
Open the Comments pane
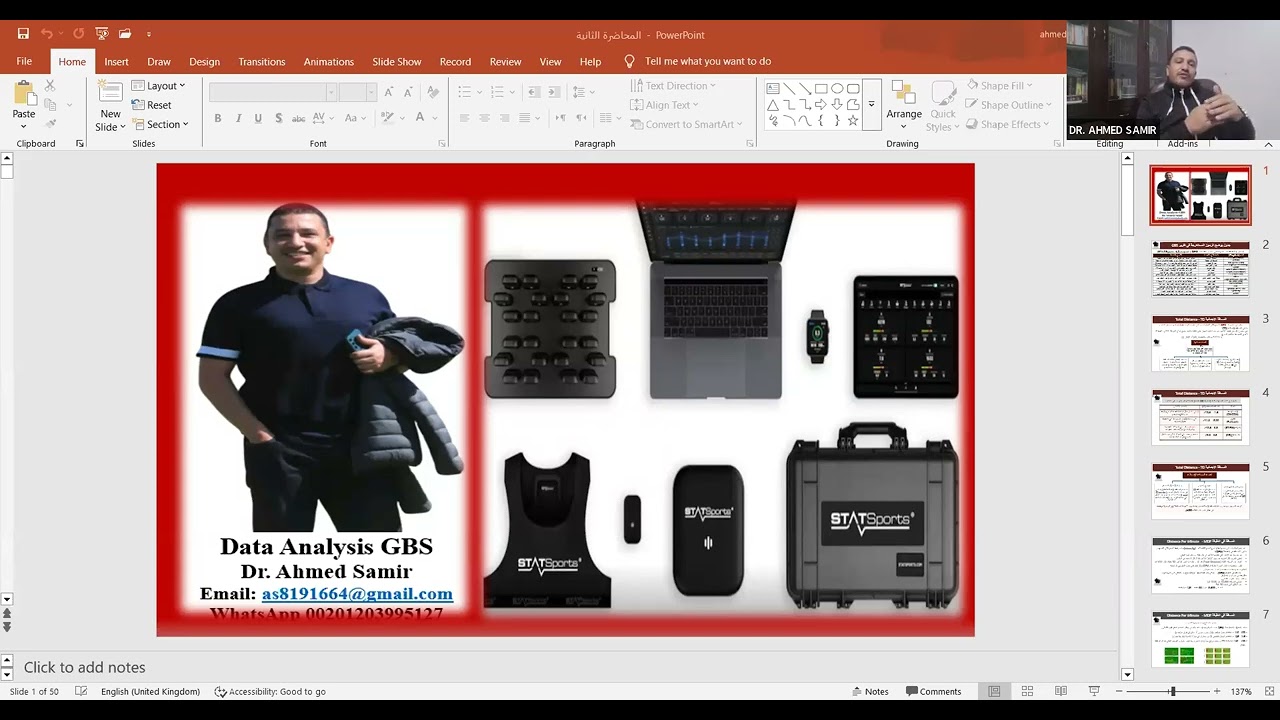click(934, 691)
